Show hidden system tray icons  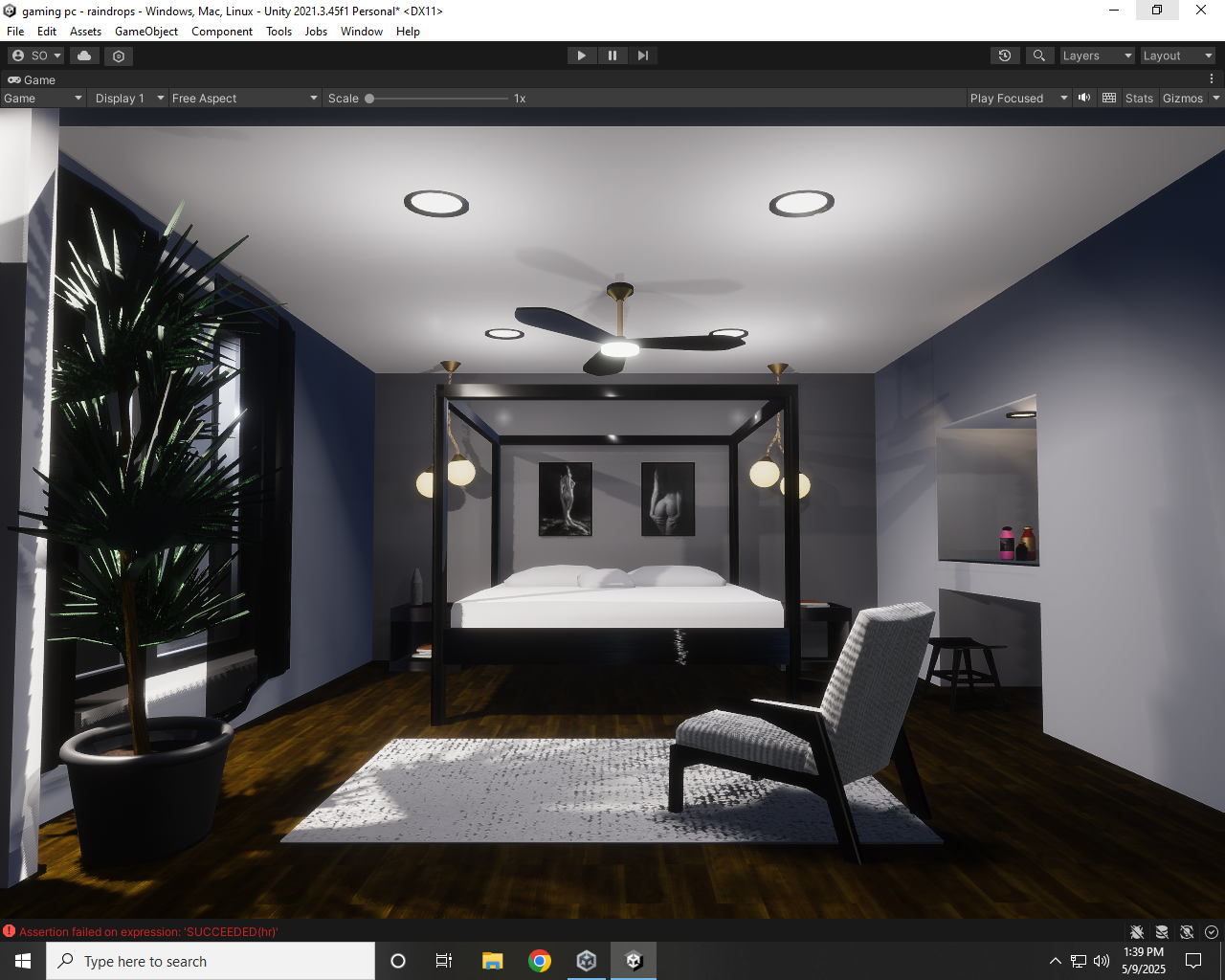[x=1055, y=961]
